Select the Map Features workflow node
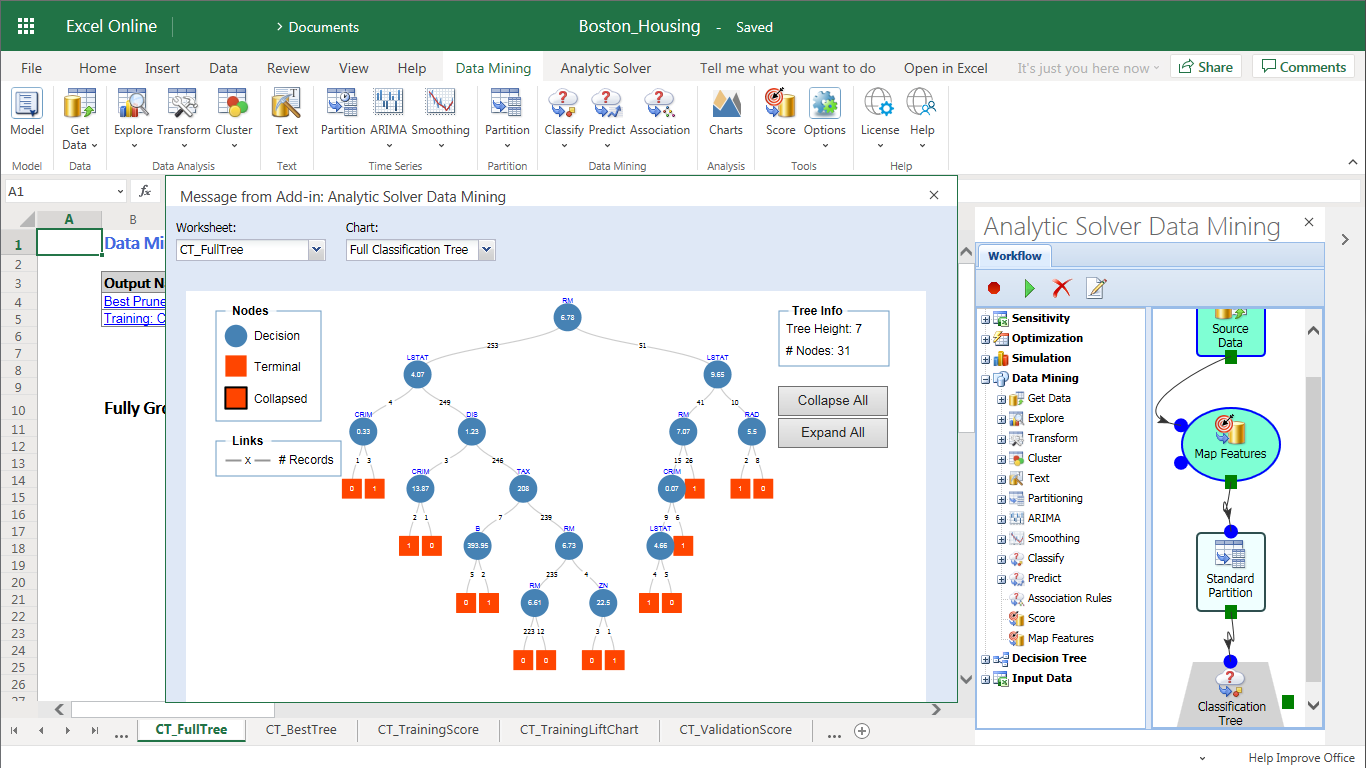Image resolution: width=1366 pixels, height=768 pixels. coord(1230,443)
